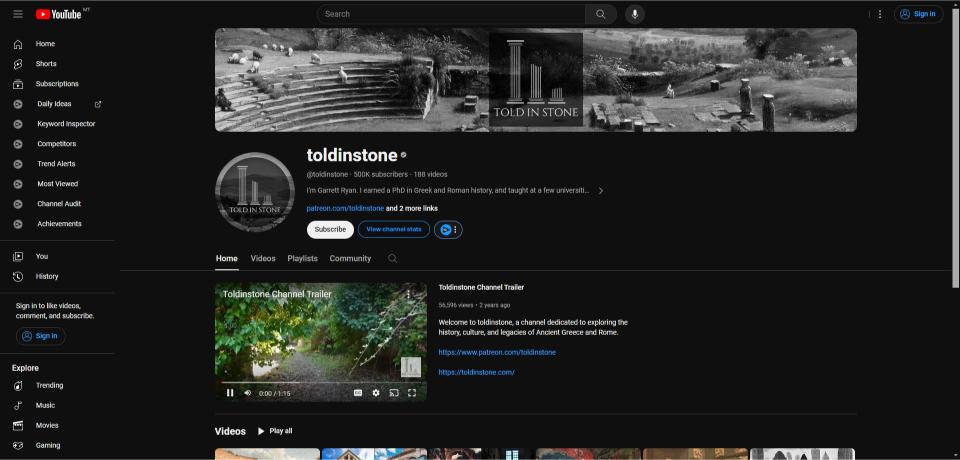Expand the channel description chevron

(601, 190)
